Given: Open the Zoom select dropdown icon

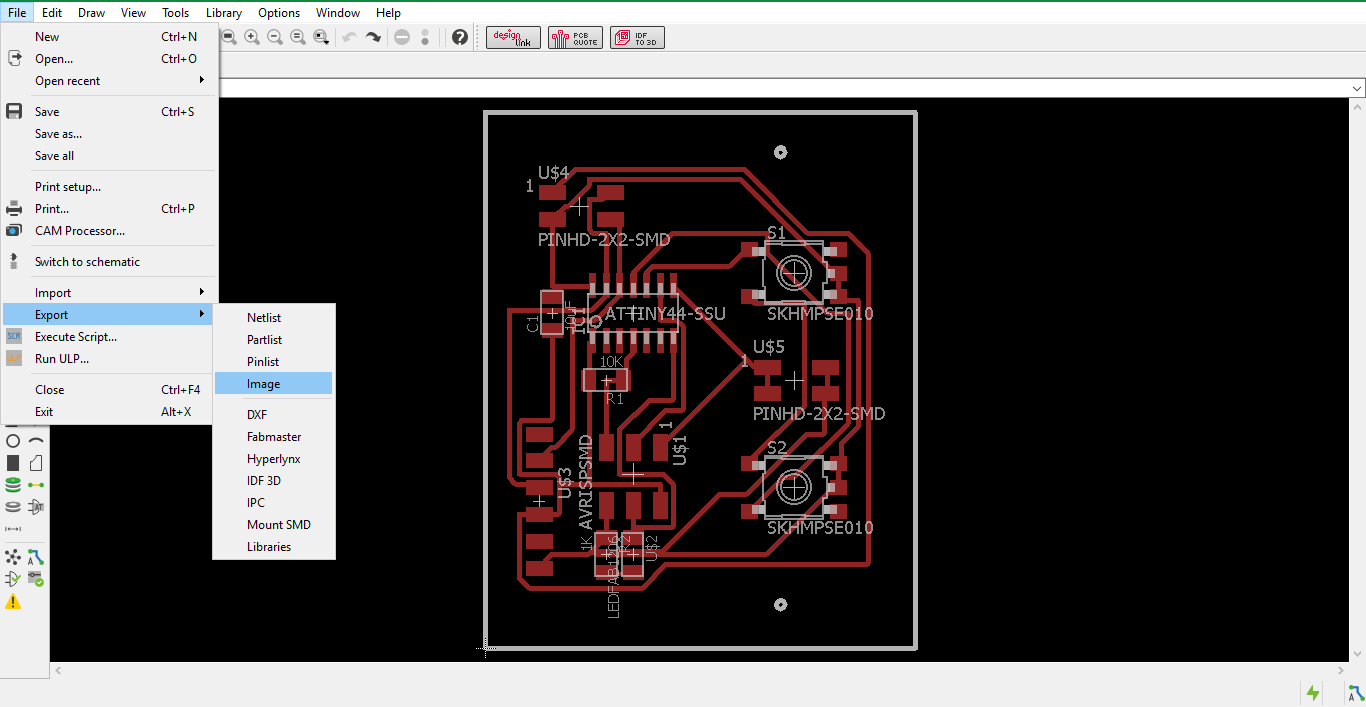Looking at the screenshot, I should tap(321, 37).
